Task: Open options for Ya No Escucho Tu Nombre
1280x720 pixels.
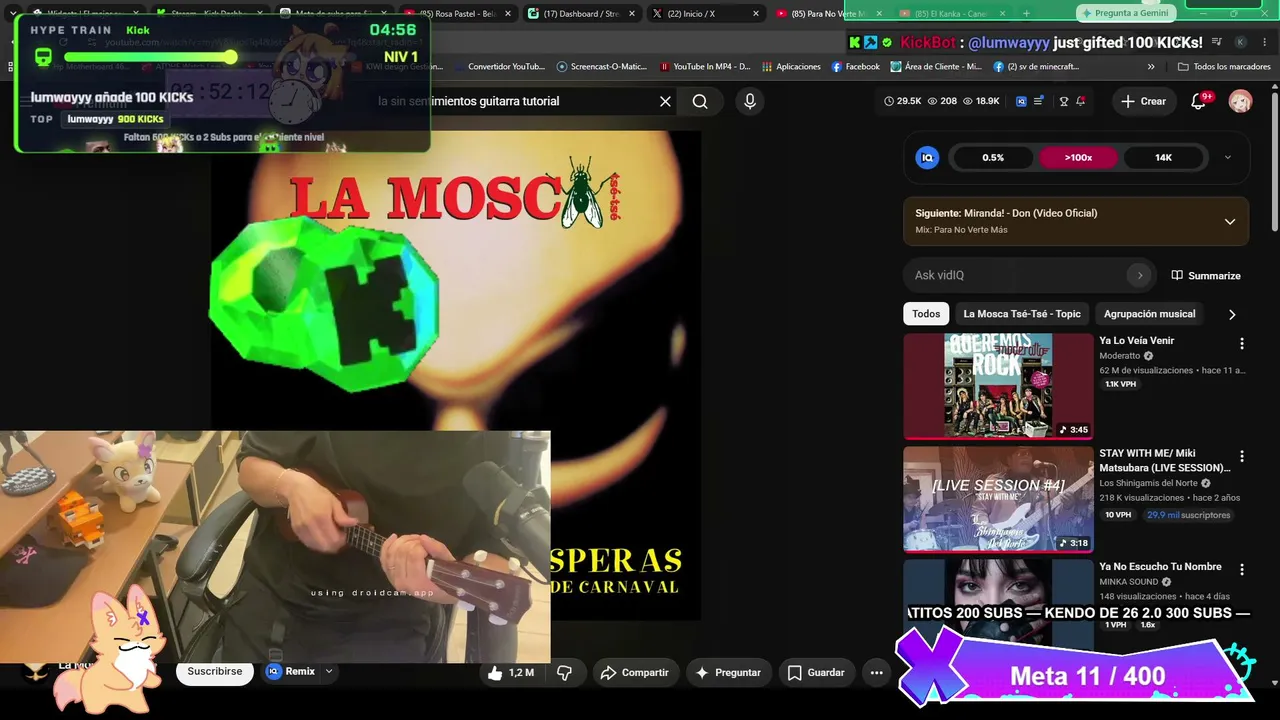Action: [x=1242, y=570]
